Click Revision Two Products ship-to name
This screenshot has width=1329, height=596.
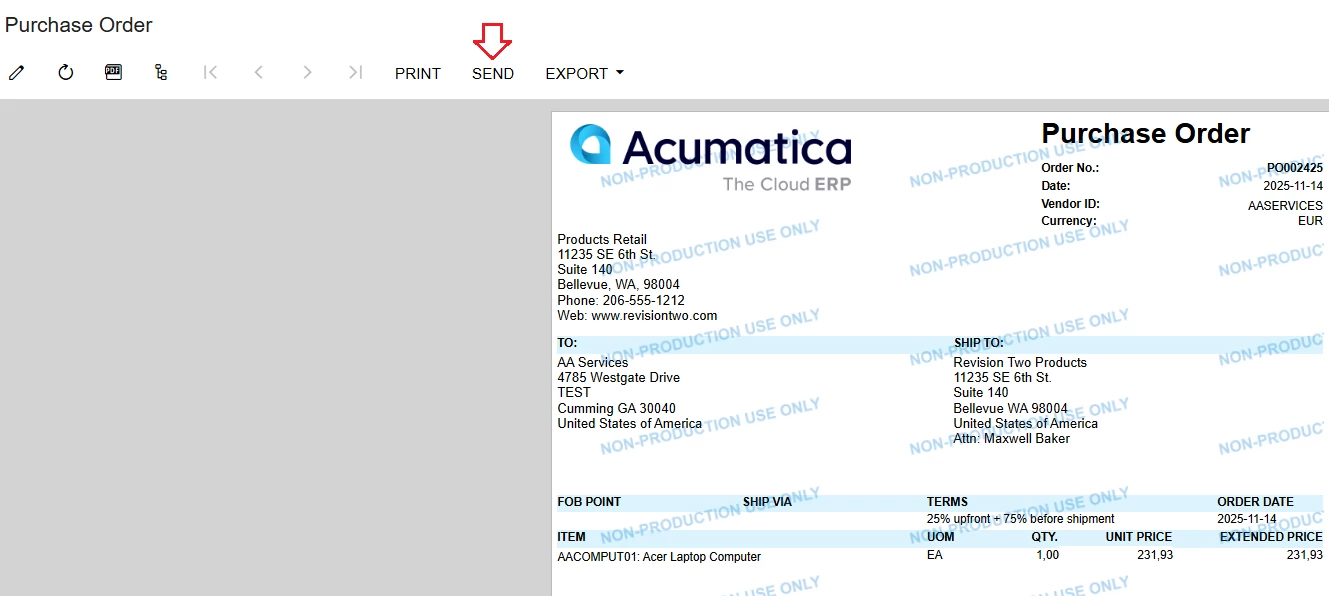[x=1020, y=362]
